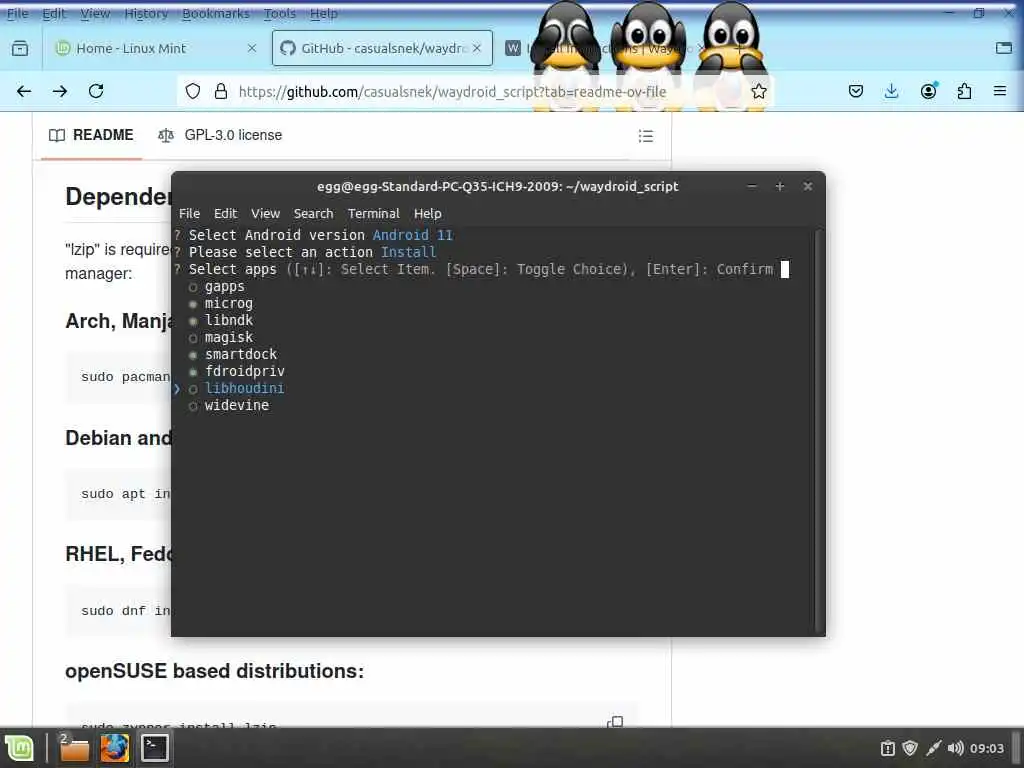Minimize the terminal window
1024x768 pixels.
(752, 187)
